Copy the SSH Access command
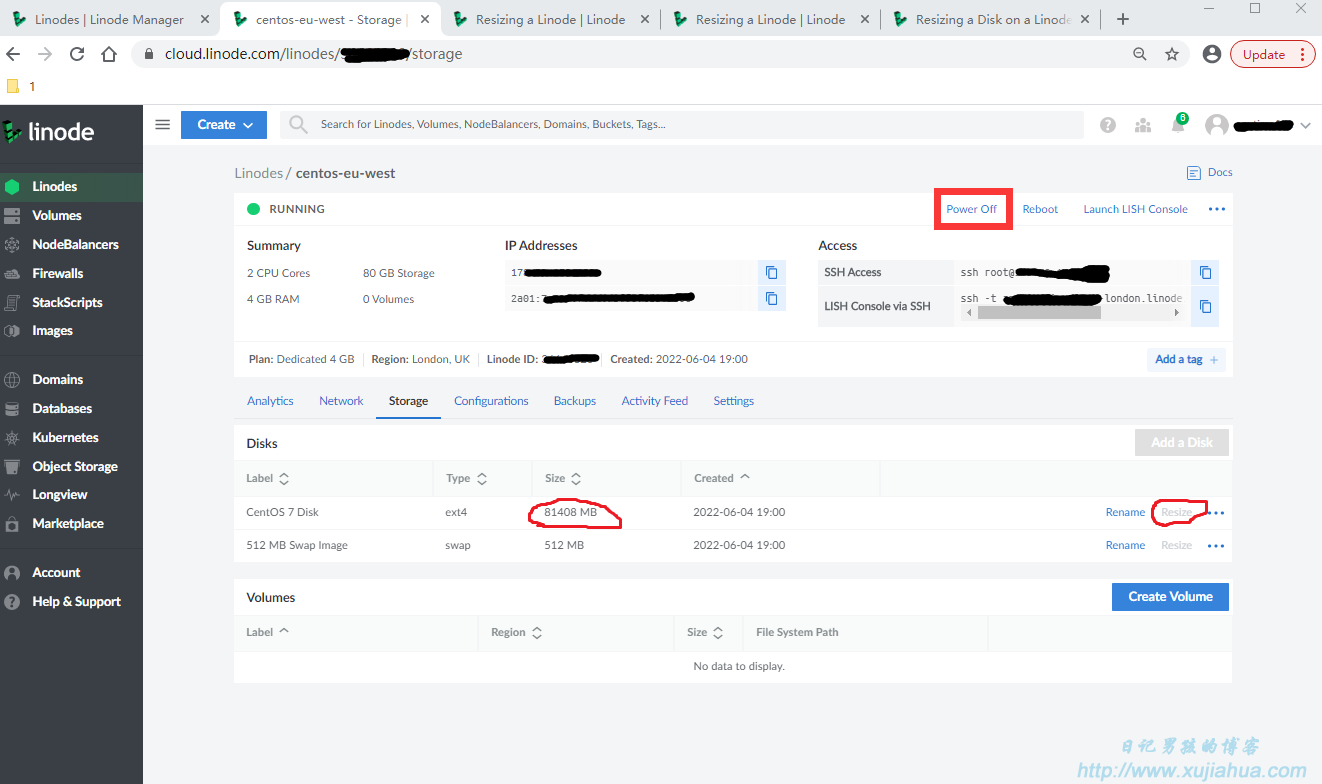The width and height of the screenshot is (1322, 784). pos(1205,272)
